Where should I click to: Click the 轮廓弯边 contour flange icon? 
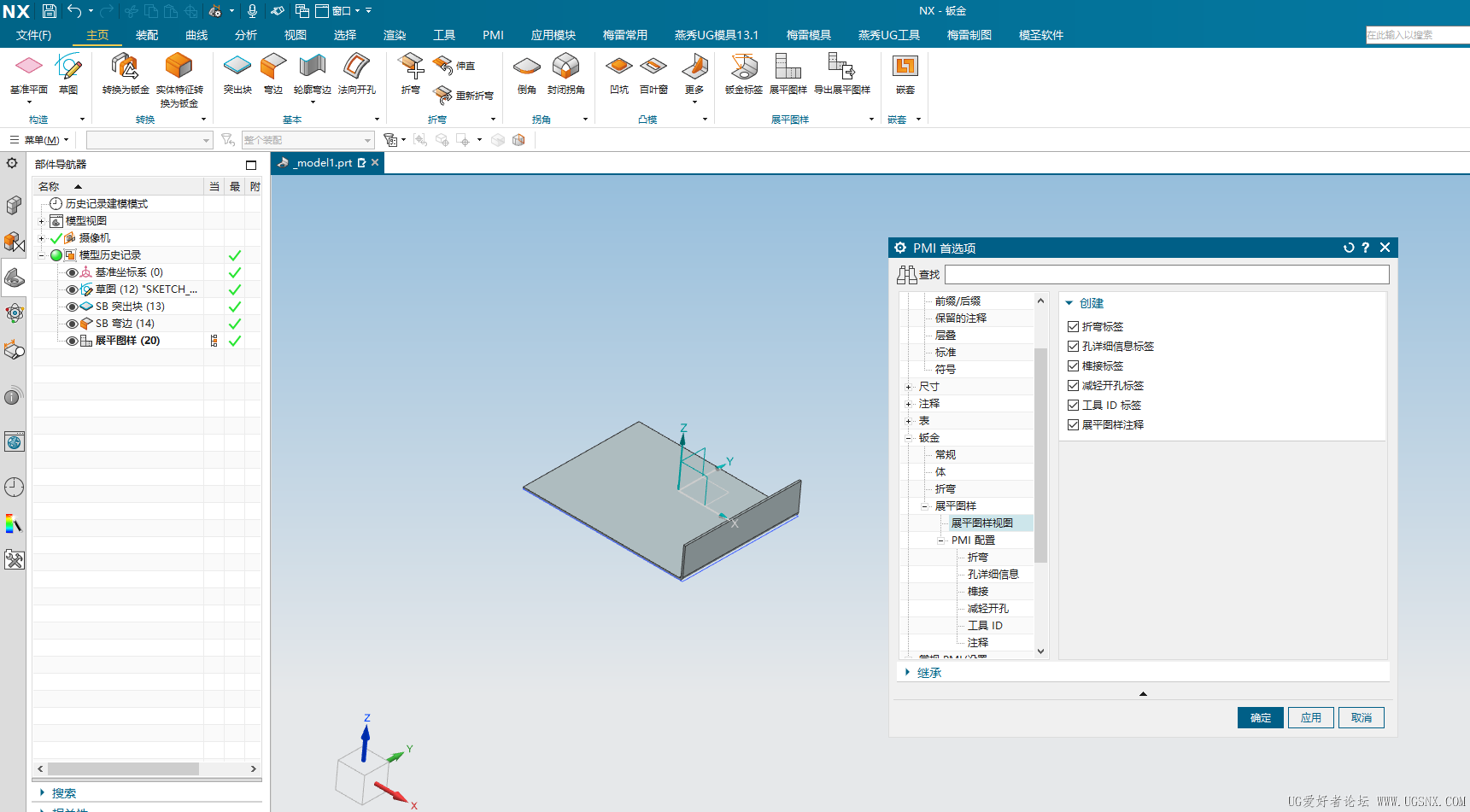313,66
